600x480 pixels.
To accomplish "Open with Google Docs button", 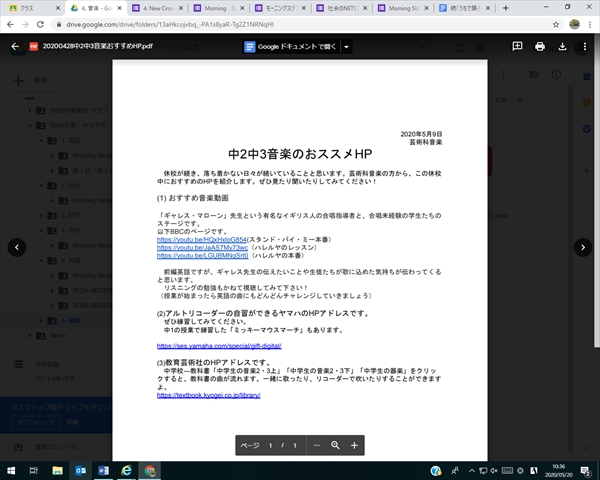I will [x=291, y=47].
